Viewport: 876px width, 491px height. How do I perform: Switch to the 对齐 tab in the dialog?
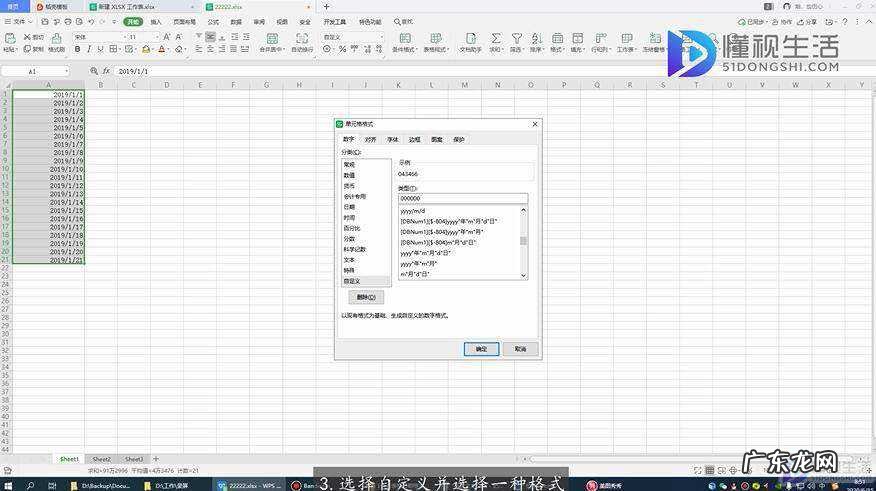[x=370, y=140]
